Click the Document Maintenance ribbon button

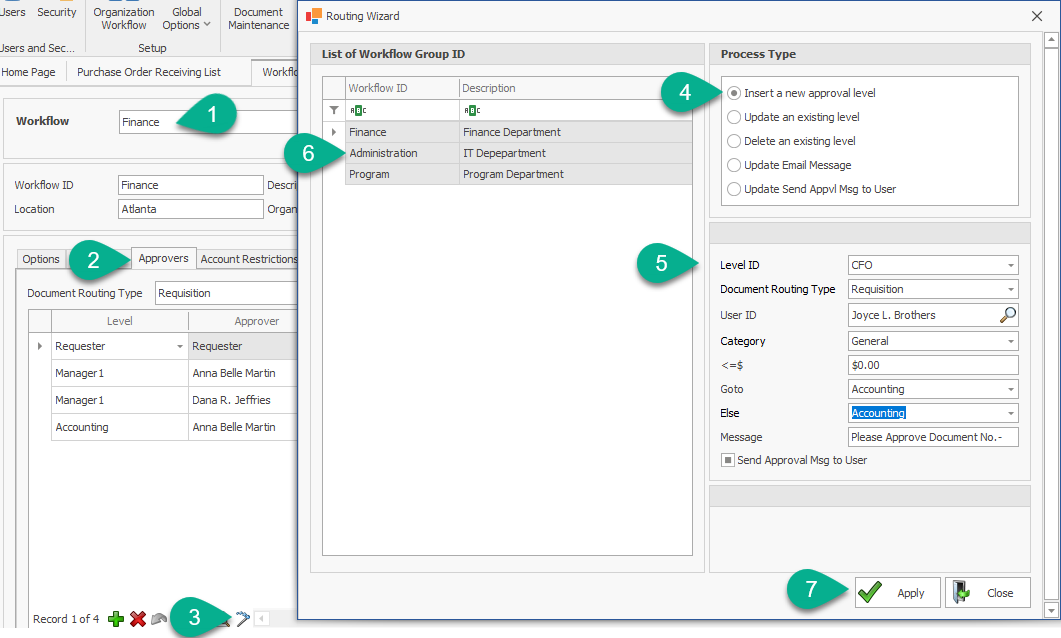pyautogui.click(x=258, y=18)
